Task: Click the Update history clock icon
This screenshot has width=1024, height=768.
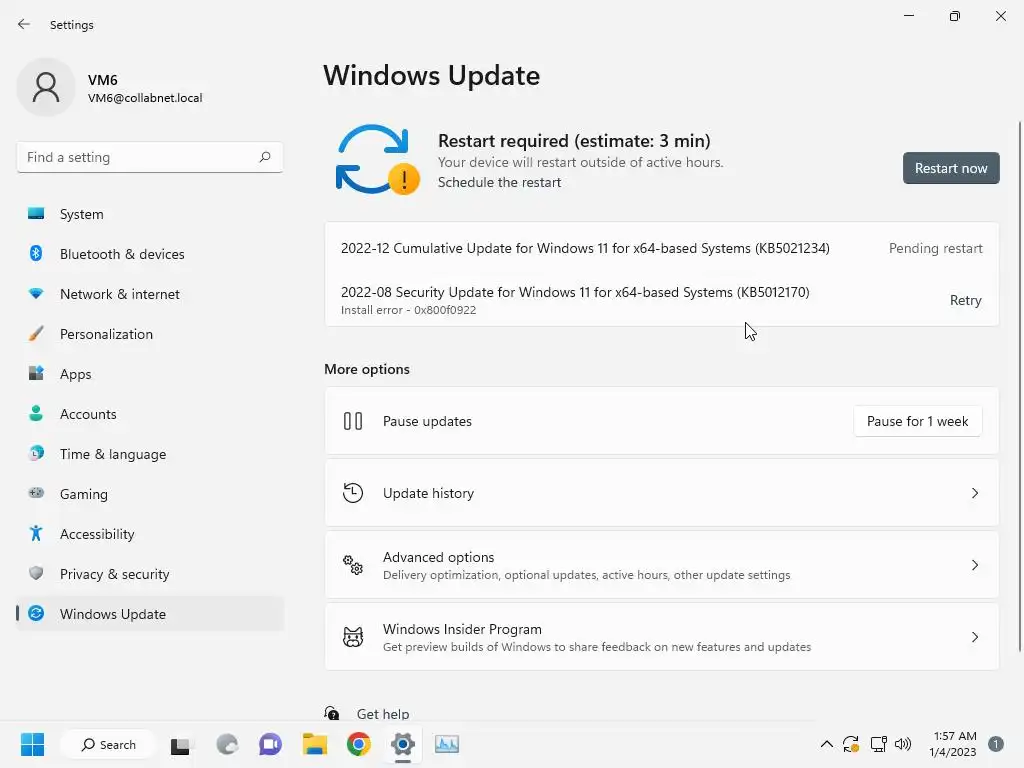Action: [353, 493]
